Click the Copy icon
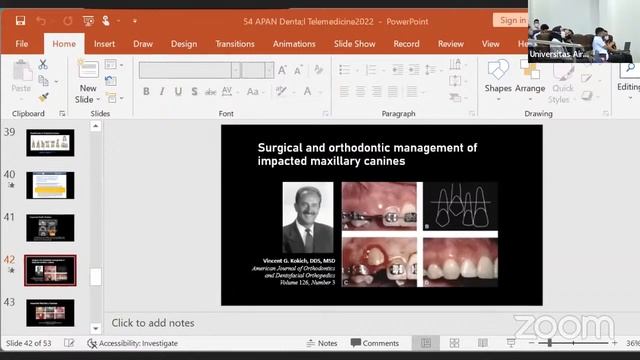 43,81
